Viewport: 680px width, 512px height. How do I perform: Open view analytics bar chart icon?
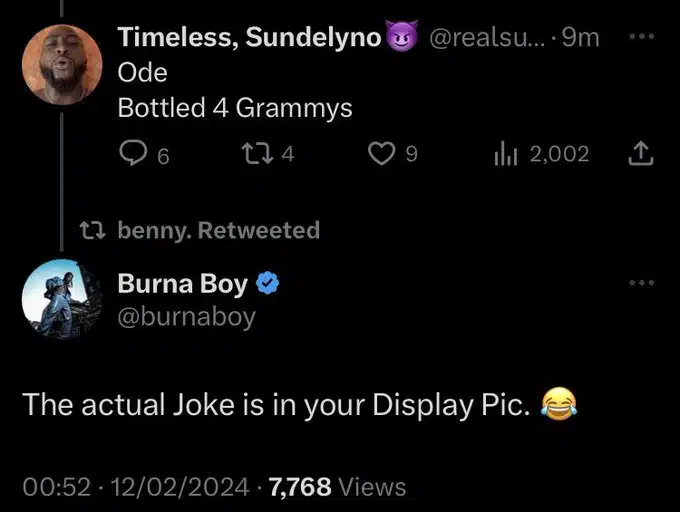pos(507,153)
